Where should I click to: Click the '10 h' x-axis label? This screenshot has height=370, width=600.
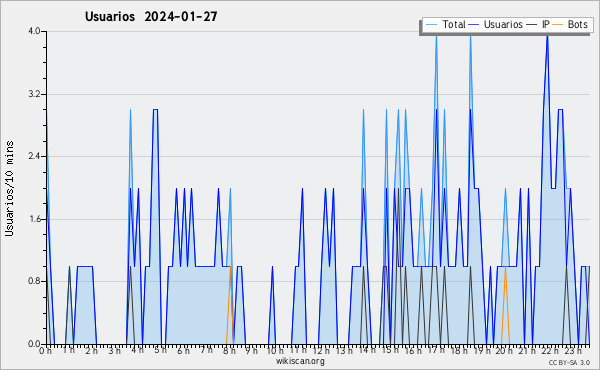(275, 351)
